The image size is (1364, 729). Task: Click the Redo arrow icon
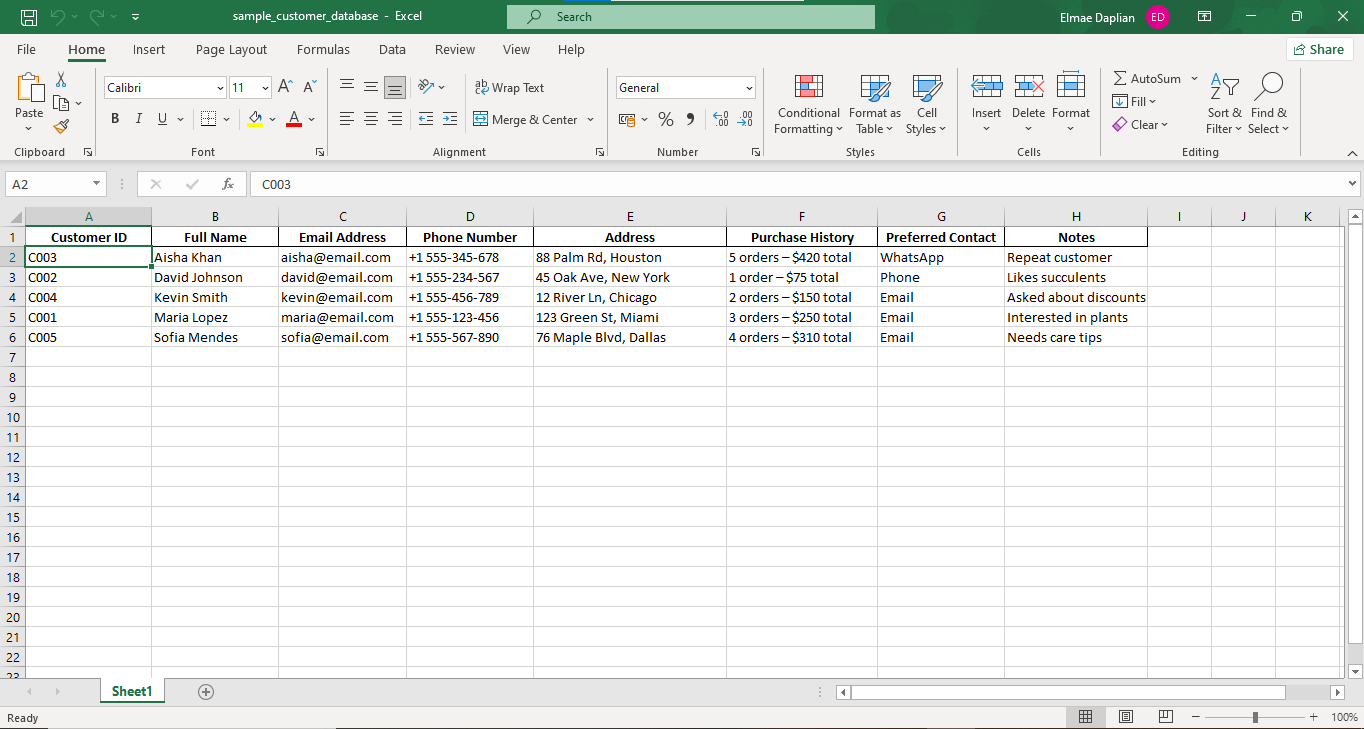point(97,17)
